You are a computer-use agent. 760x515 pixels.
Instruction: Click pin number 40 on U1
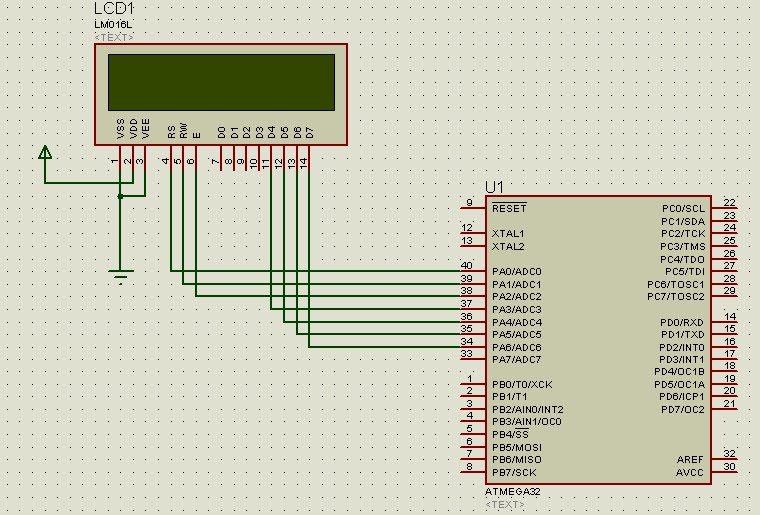(466, 265)
